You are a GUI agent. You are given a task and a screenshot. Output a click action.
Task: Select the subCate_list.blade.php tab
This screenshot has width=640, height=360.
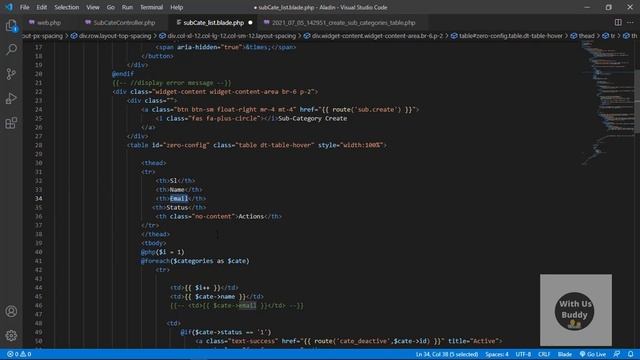click(x=213, y=22)
